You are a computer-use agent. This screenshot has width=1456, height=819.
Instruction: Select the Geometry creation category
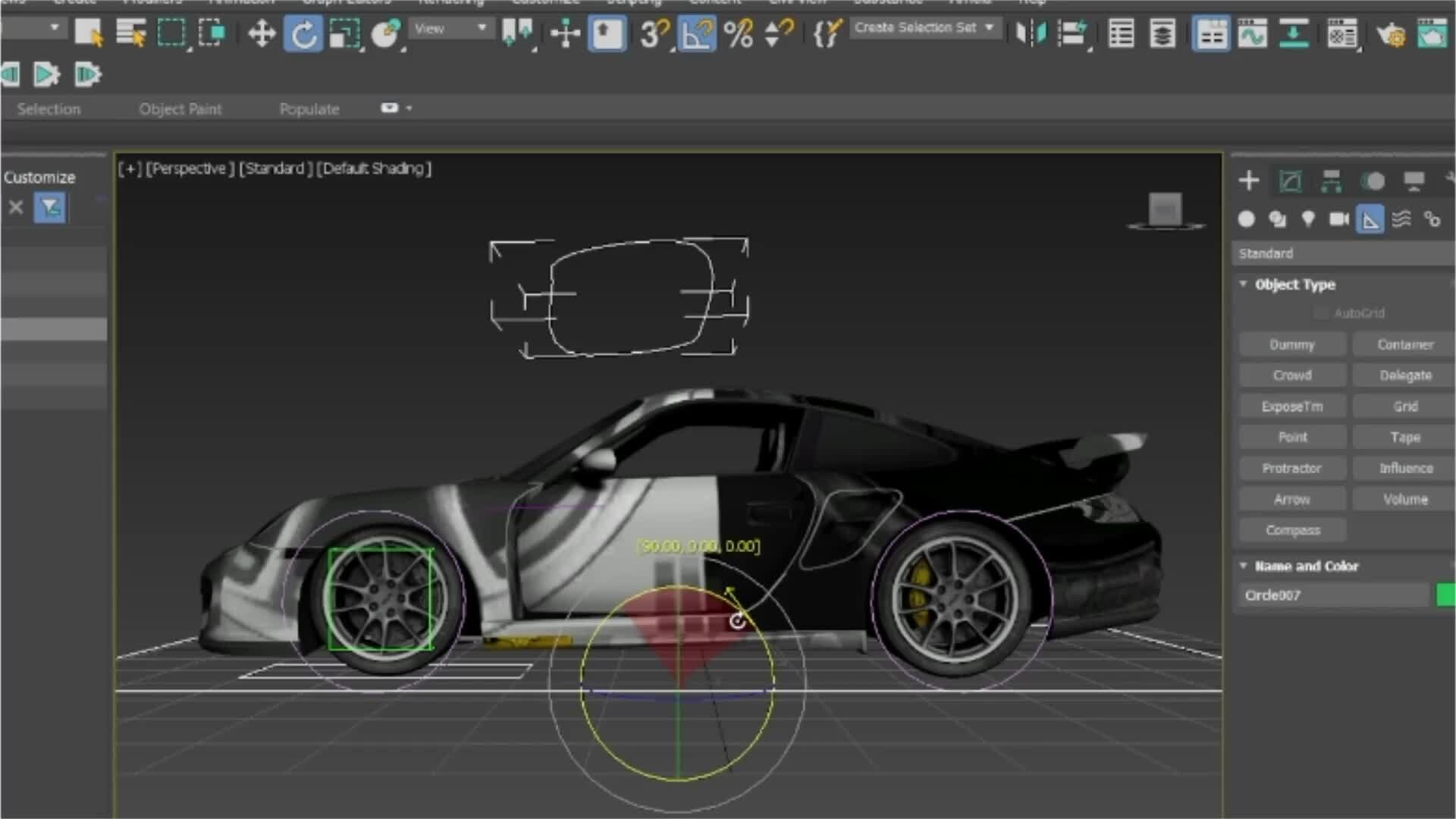1247,219
